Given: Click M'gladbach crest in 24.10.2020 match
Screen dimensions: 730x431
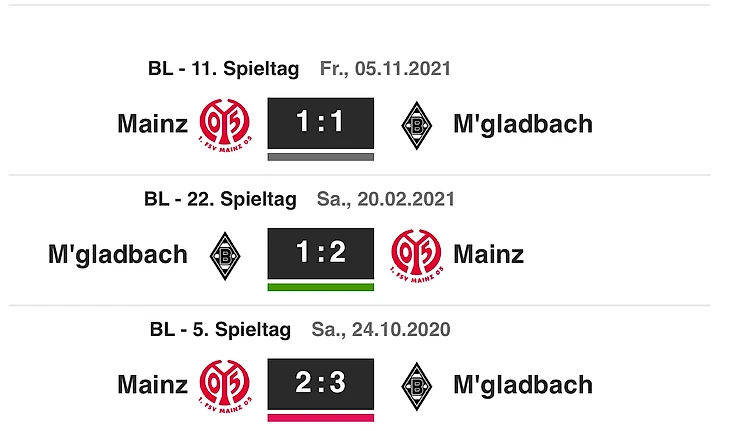Looking at the screenshot, I should pyautogui.click(x=417, y=386).
